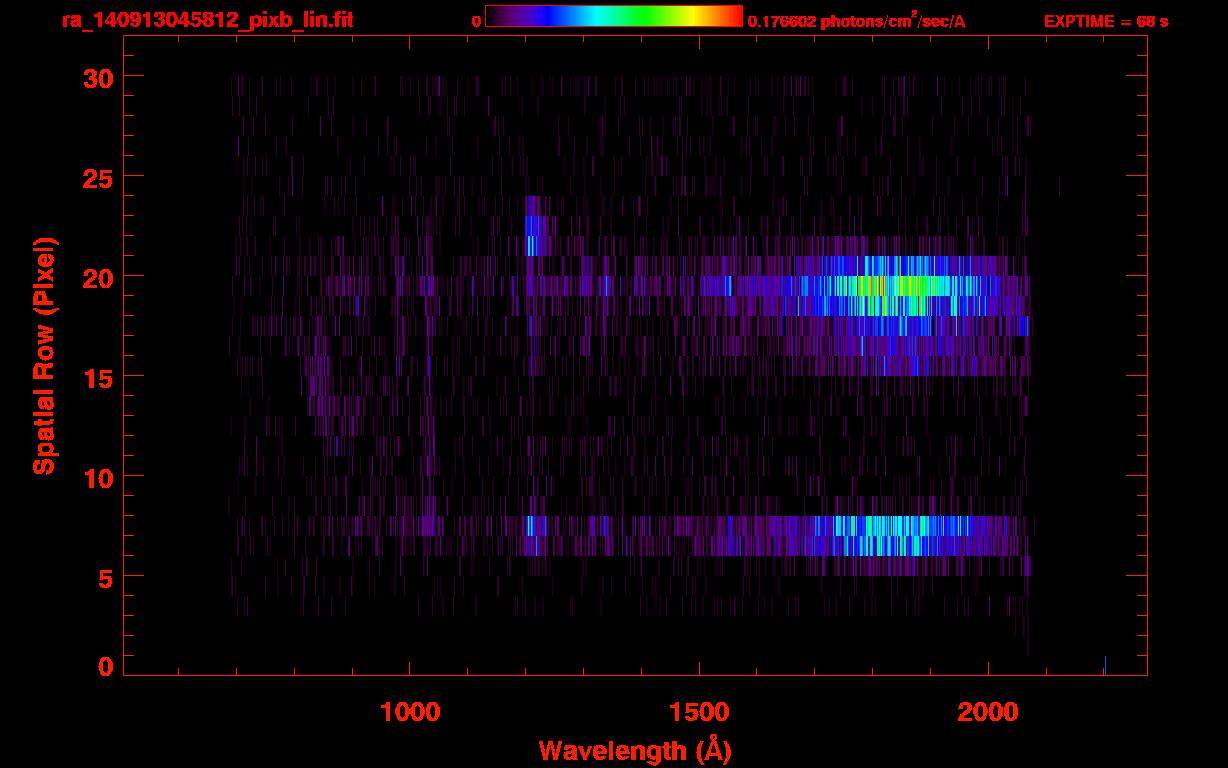Click the filename ra_140913045812_pixb_lin.fit title
The height and width of the screenshot is (768, 1228).
[x=206, y=19]
